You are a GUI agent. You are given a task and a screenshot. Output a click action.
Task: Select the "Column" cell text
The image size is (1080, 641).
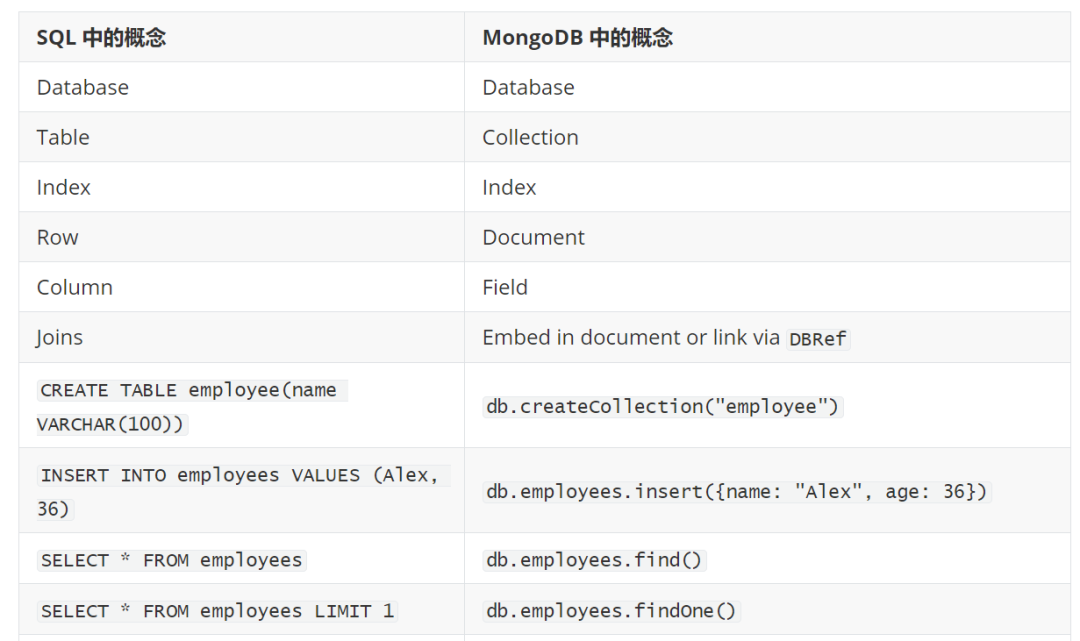[x=75, y=288]
